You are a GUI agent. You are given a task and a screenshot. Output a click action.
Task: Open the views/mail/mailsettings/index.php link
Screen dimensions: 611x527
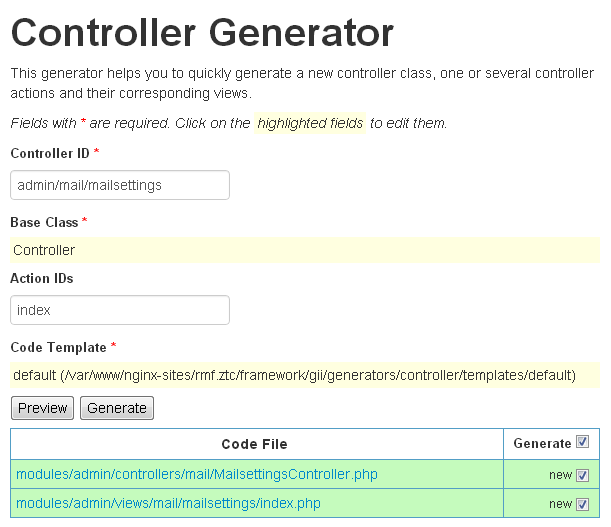click(x=168, y=503)
